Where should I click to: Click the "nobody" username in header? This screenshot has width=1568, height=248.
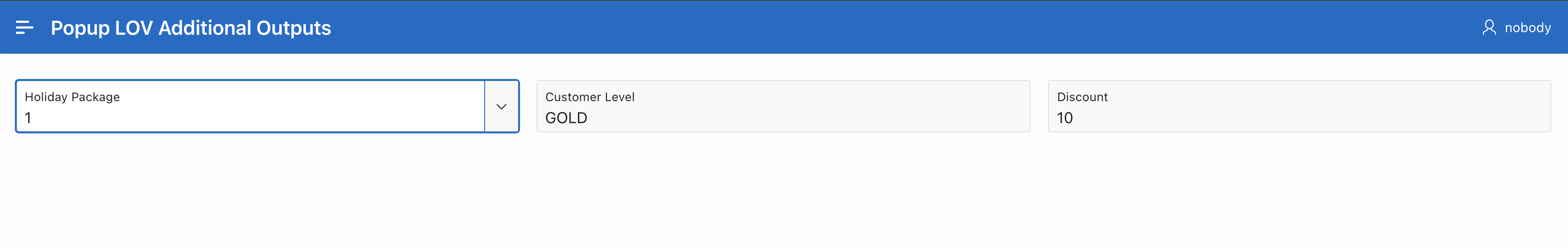[1527, 28]
